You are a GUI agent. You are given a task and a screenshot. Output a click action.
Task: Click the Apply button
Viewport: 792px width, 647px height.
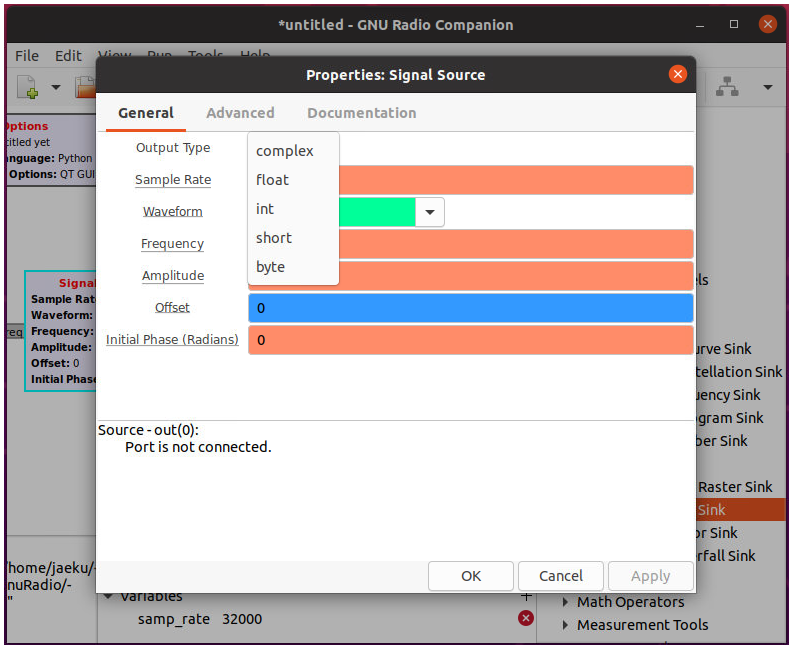pyautogui.click(x=651, y=576)
